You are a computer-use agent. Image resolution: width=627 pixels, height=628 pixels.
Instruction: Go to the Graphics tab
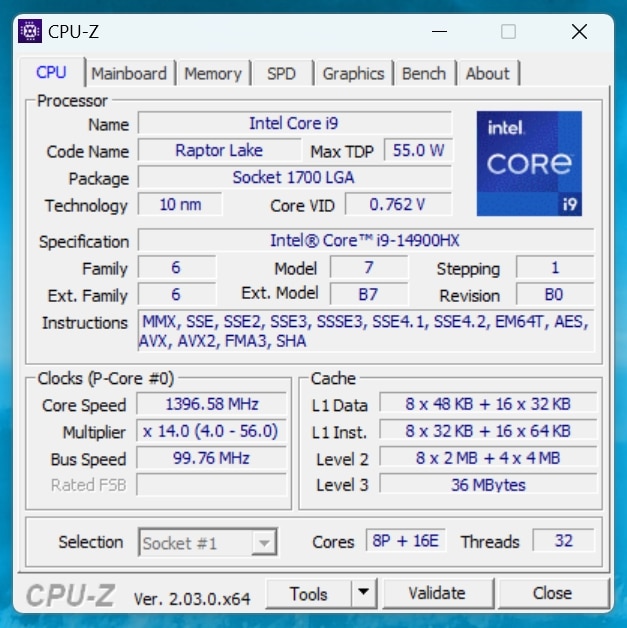(353, 74)
